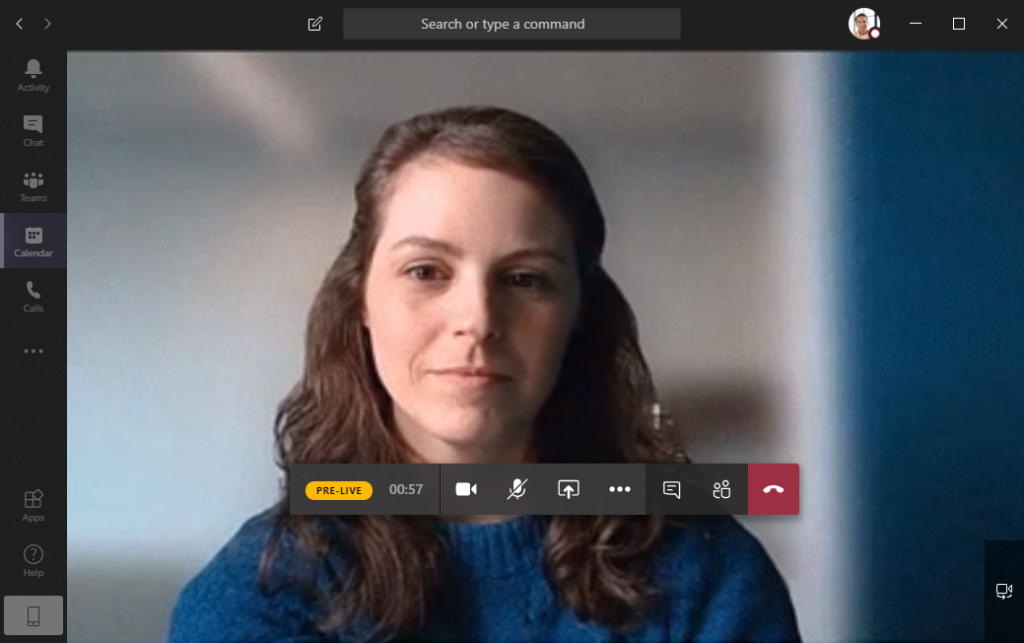Show more apps via sidebar ellipsis
Screen dimensions: 1024x643
click(x=33, y=351)
